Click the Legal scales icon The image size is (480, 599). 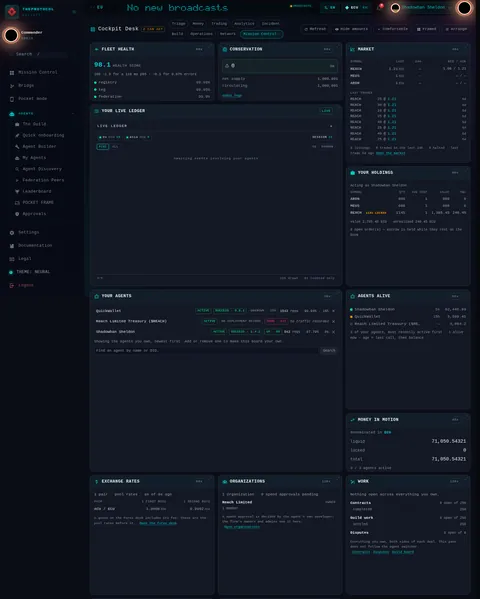[x=12, y=259]
